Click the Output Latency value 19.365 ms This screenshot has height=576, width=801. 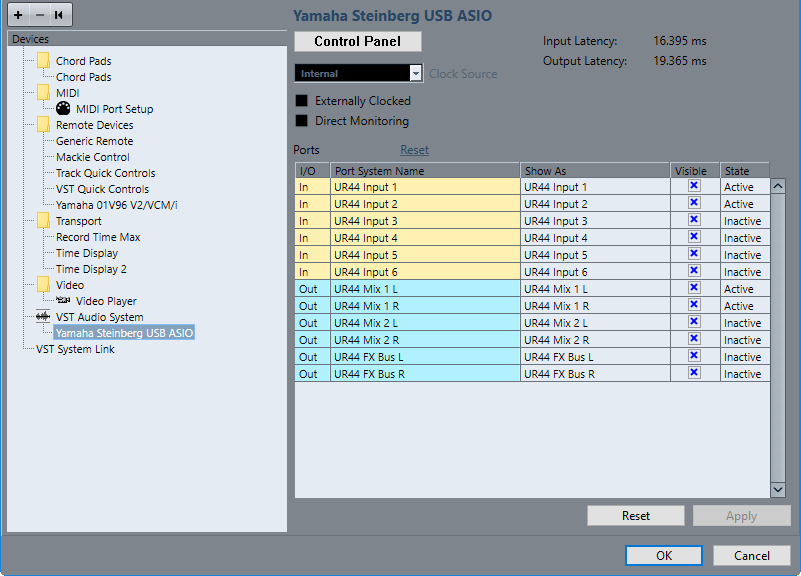tap(680, 61)
